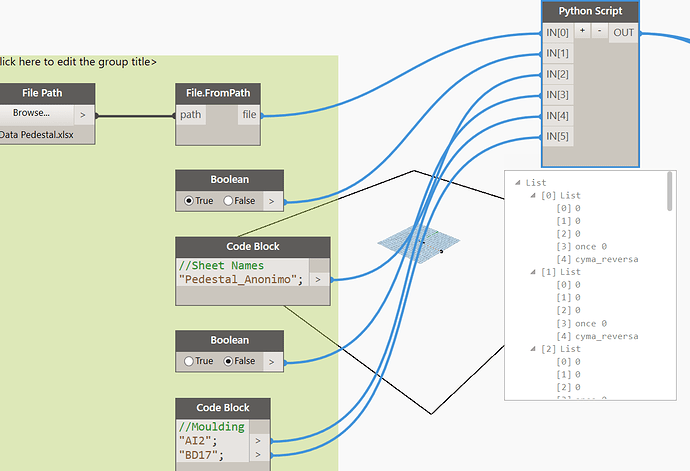
Task: Click the IN[0] port of Python Script
Action: (558, 33)
